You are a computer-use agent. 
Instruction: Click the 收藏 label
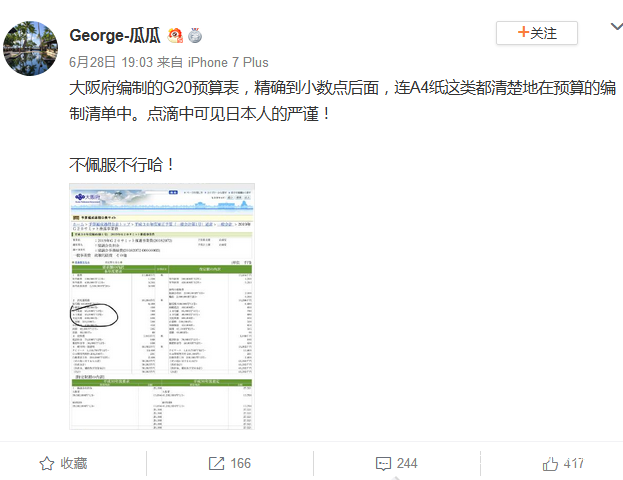74,463
